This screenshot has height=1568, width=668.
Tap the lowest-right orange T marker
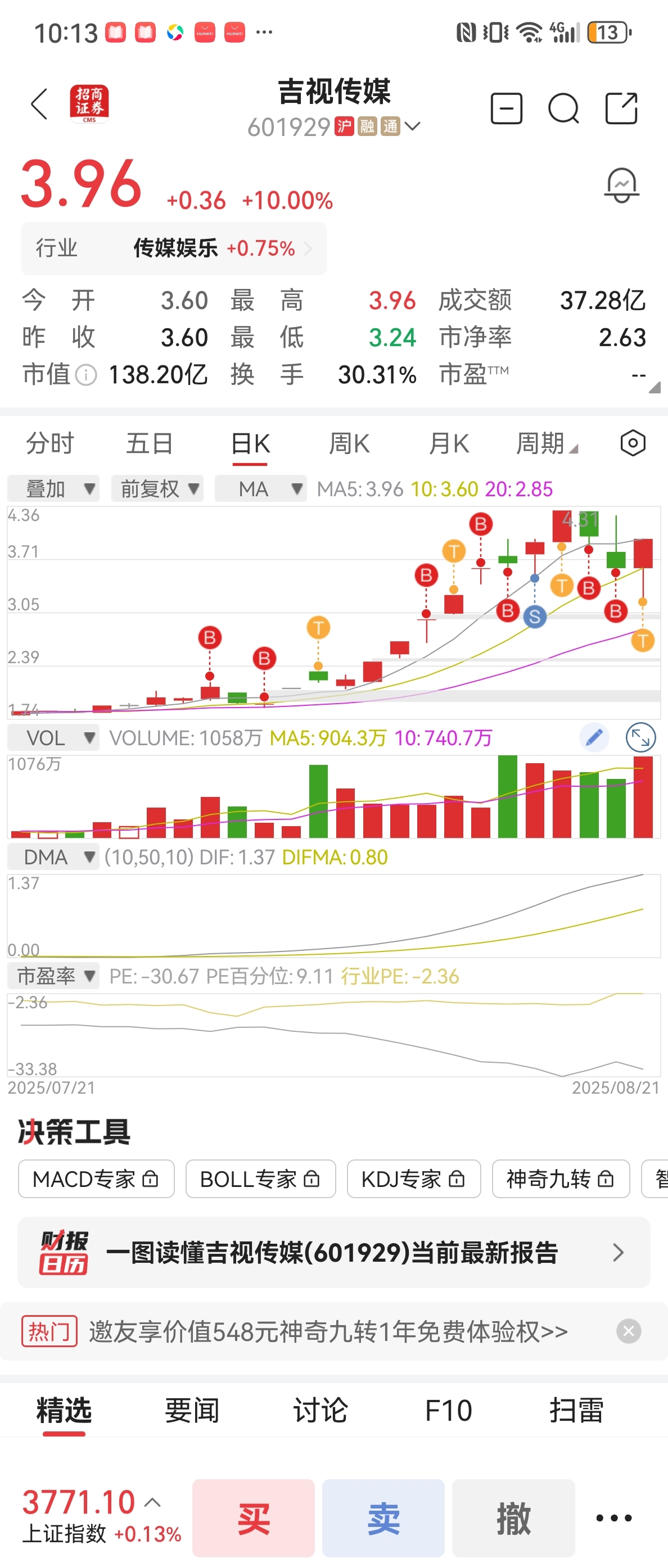pyautogui.click(x=643, y=640)
